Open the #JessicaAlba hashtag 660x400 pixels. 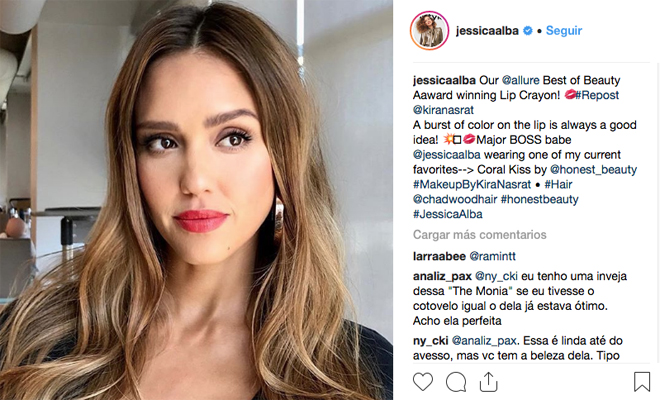point(447,214)
